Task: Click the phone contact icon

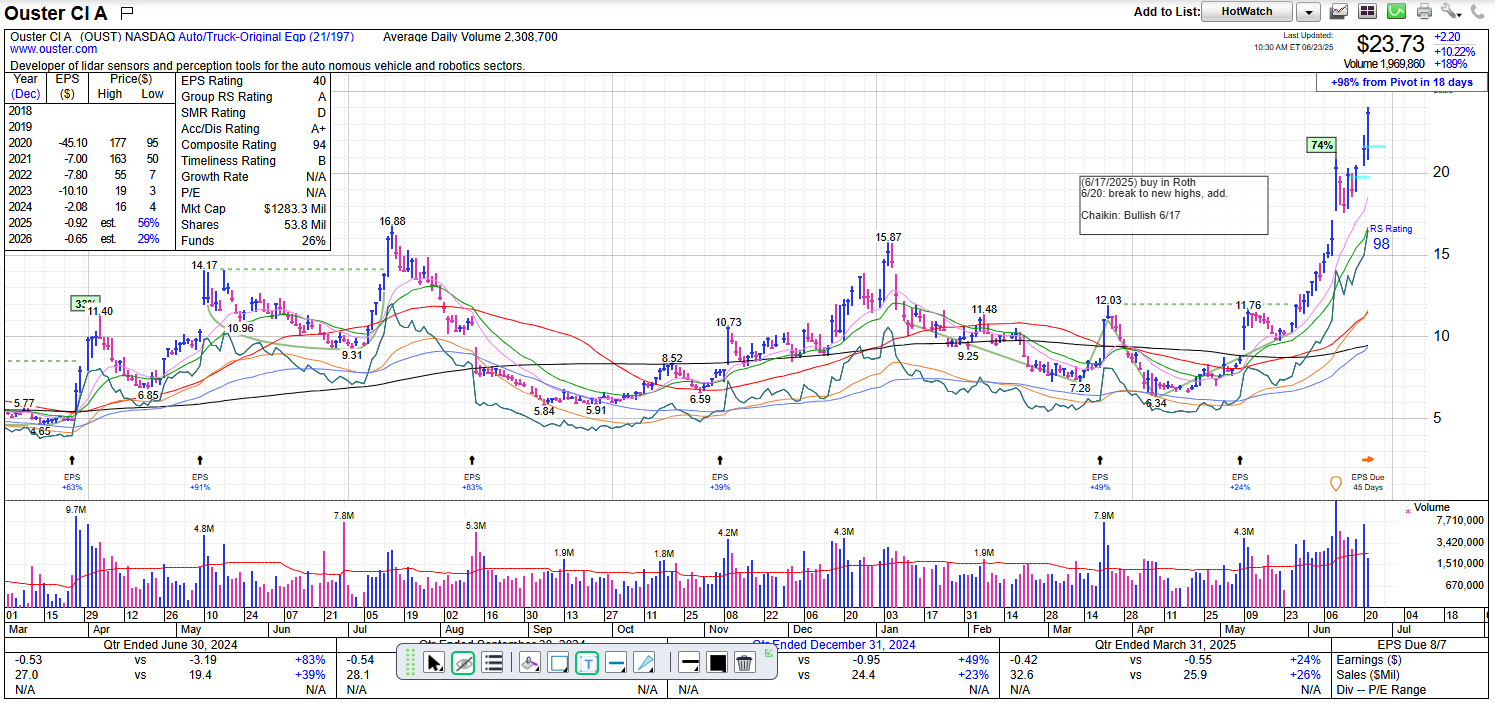Action: click(1476, 12)
